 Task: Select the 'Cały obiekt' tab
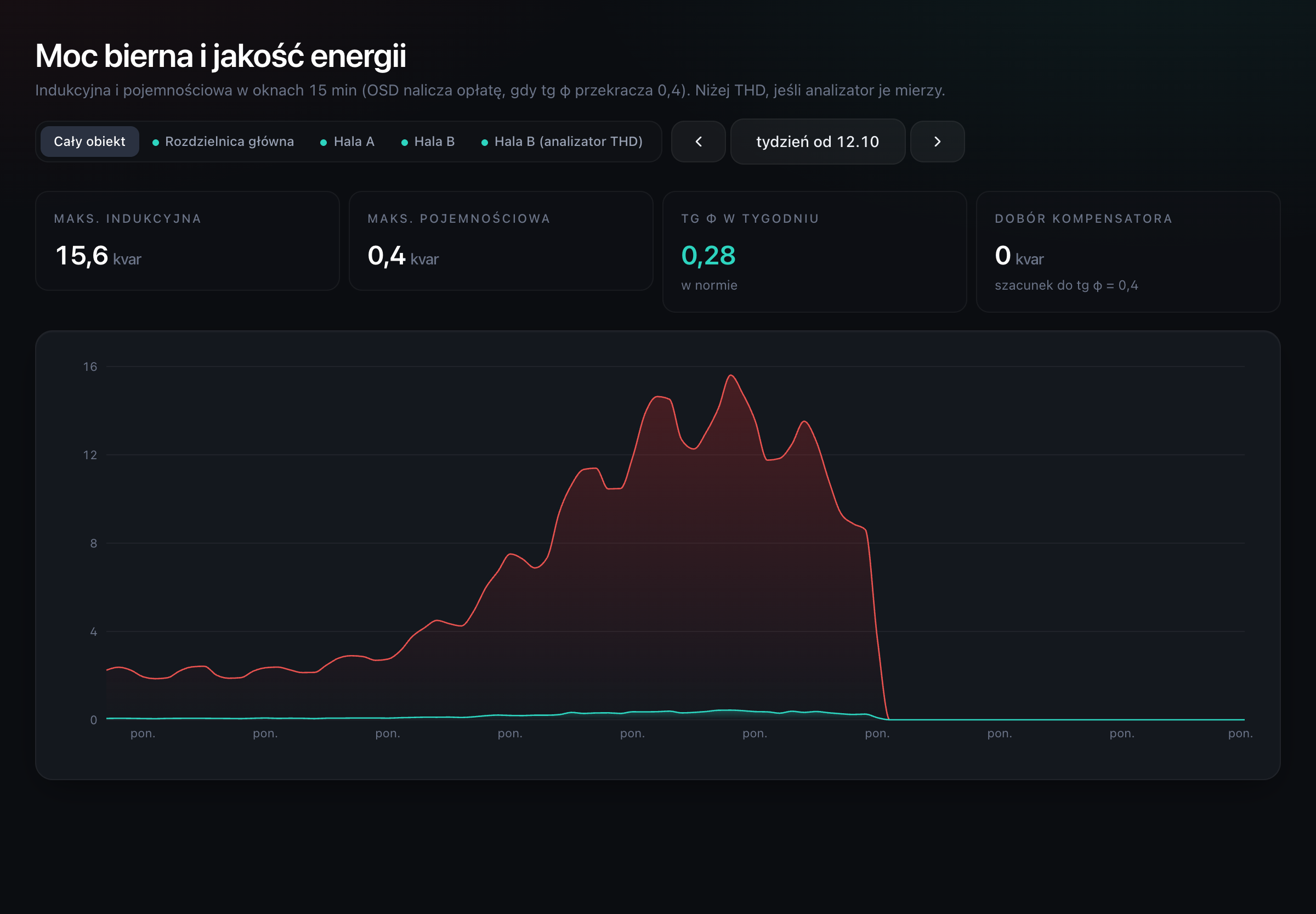tap(89, 142)
